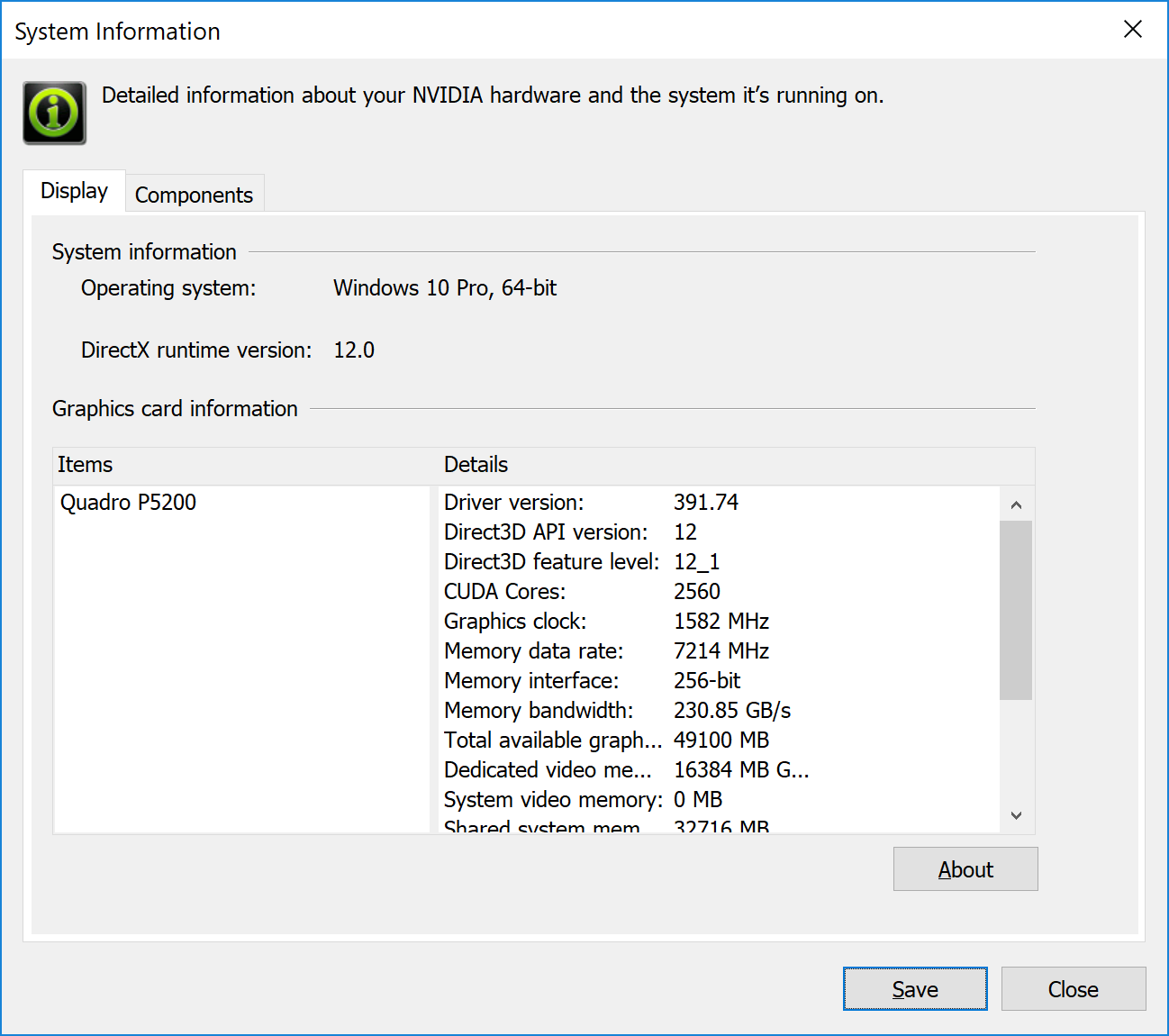The height and width of the screenshot is (1036, 1169).
Task: Open the Components tab
Action: [194, 195]
